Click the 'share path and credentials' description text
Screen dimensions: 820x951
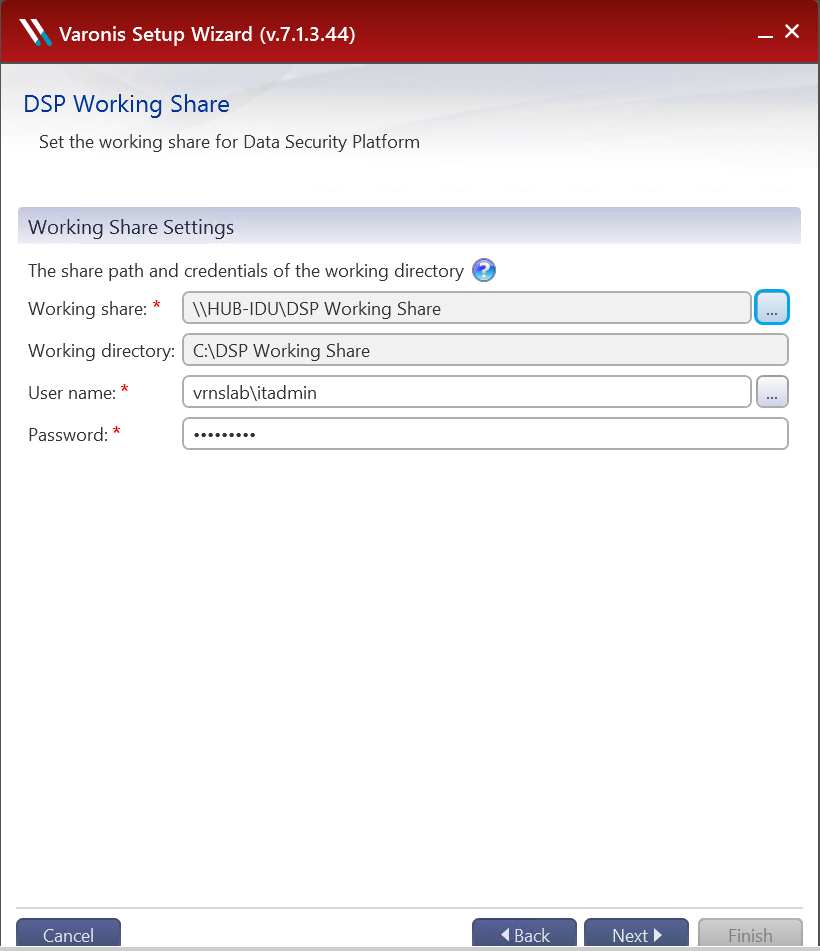246,271
